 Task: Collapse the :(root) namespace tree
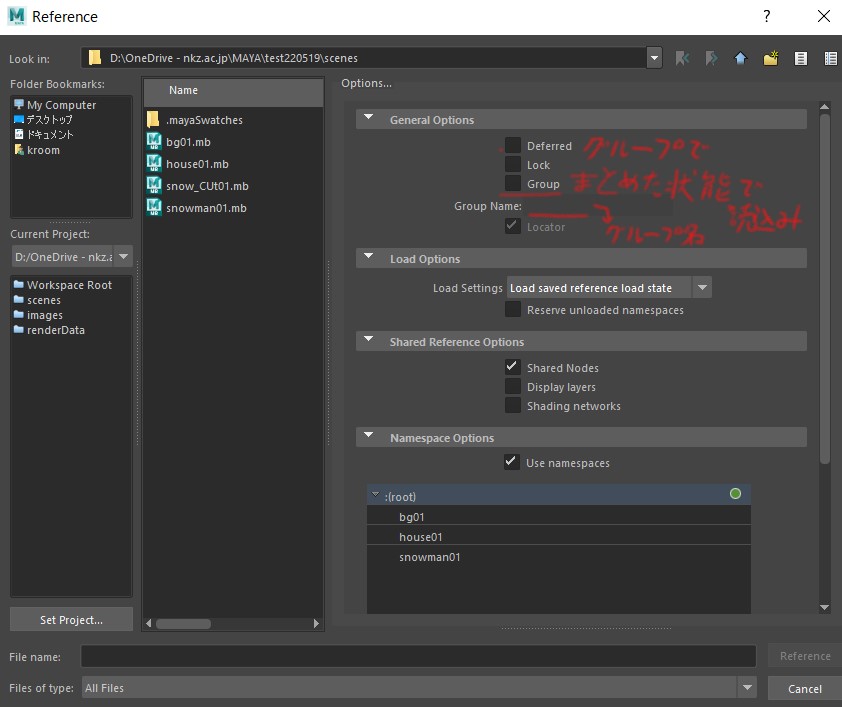(375, 495)
